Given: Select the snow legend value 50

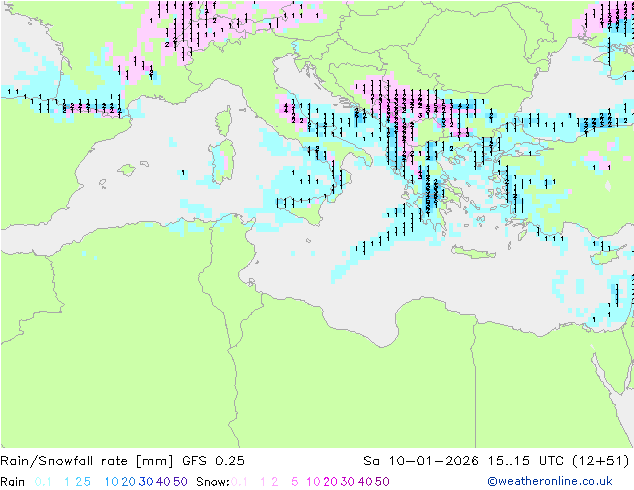Looking at the screenshot, I should coord(382,482).
